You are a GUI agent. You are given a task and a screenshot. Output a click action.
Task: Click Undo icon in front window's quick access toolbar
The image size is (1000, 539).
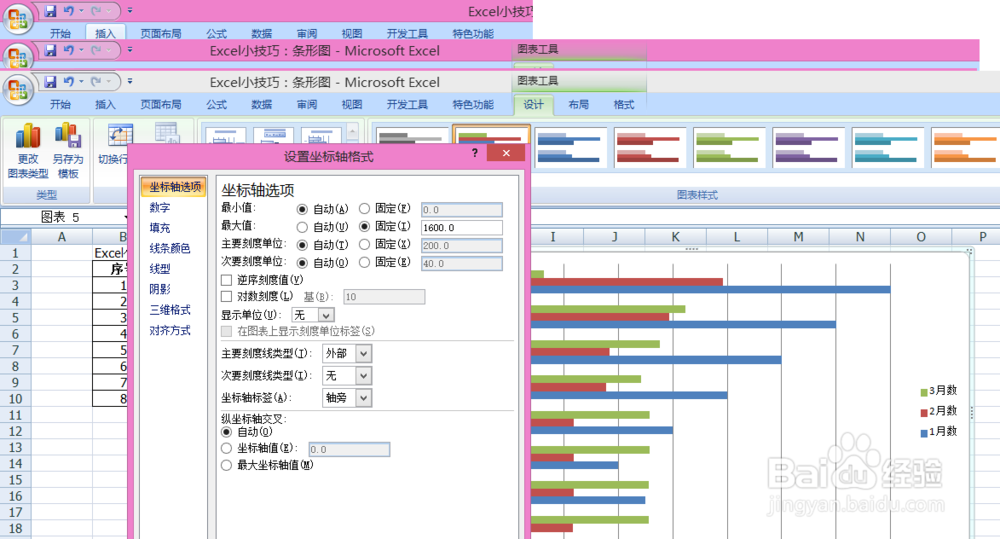(x=69, y=82)
